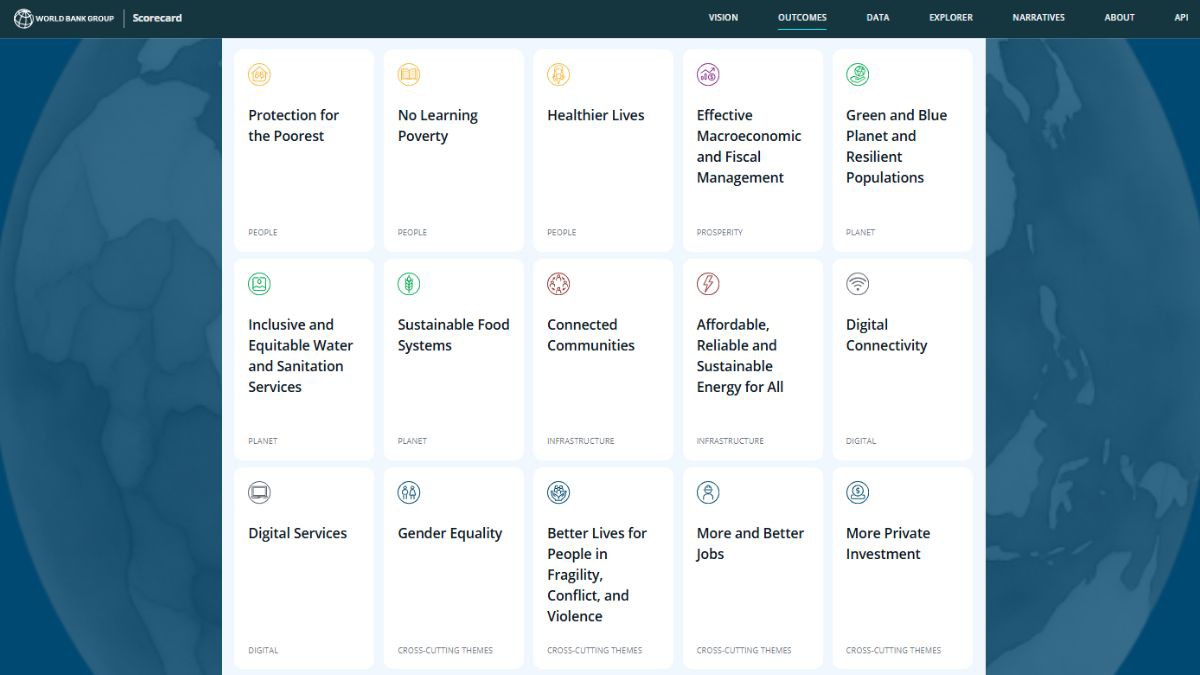Select the Outcomes navigation tab
This screenshot has height=675, width=1200.
pyautogui.click(x=802, y=18)
